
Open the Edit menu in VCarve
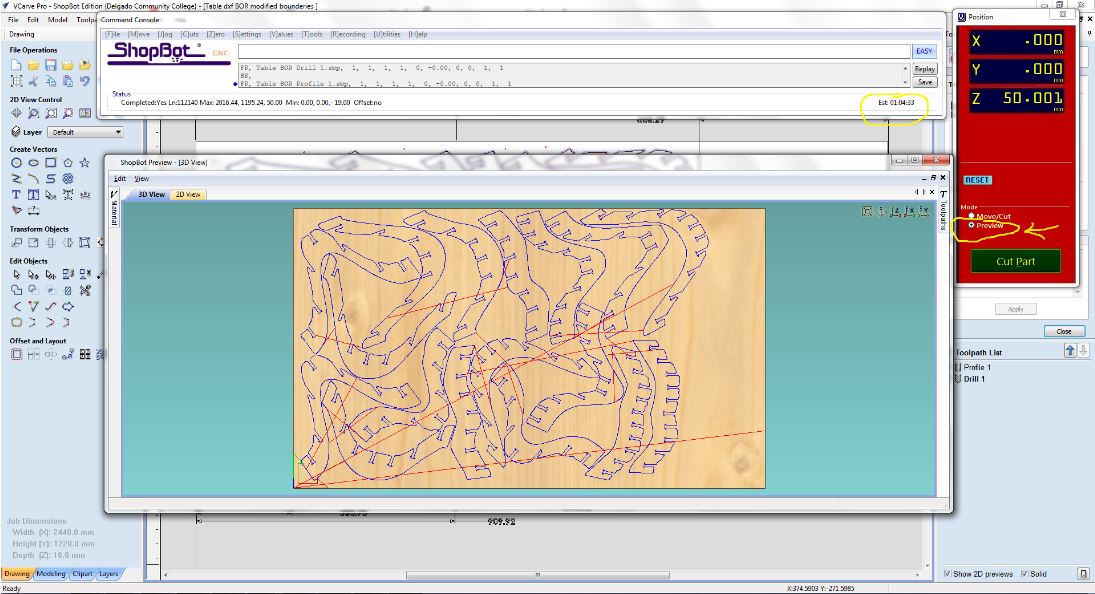(x=33, y=20)
